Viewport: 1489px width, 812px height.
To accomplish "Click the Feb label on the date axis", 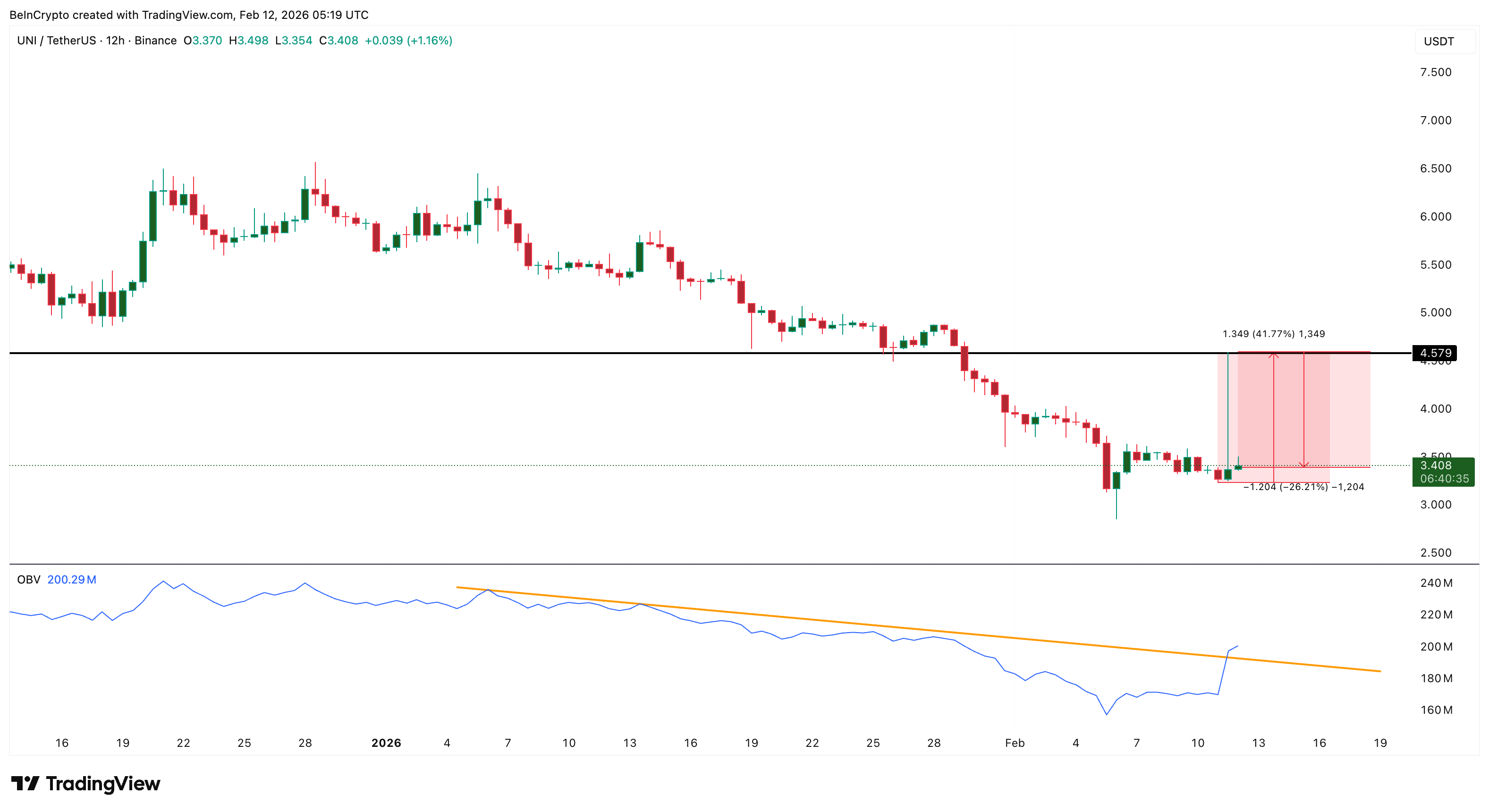I will point(1015,743).
